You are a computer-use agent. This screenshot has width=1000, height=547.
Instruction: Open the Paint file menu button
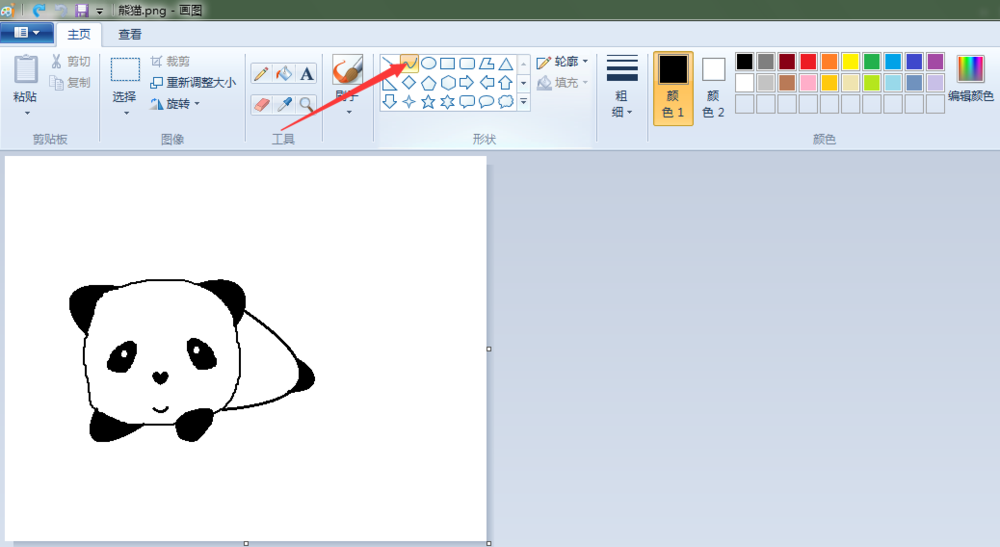[x=26, y=33]
